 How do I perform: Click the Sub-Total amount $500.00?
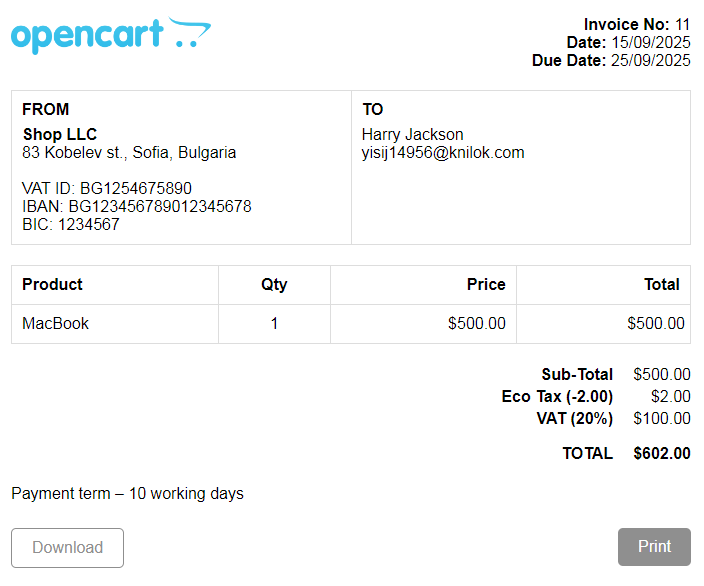[x=662, y=375]
